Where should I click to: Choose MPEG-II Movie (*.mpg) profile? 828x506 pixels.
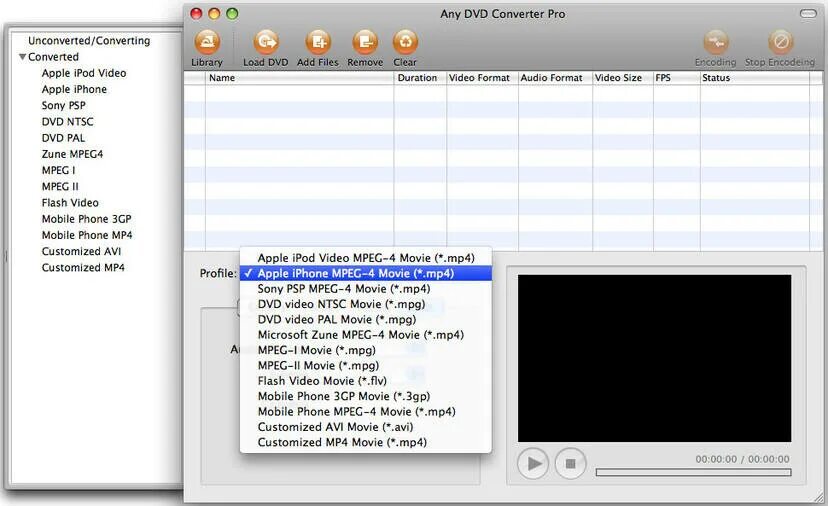365,365
